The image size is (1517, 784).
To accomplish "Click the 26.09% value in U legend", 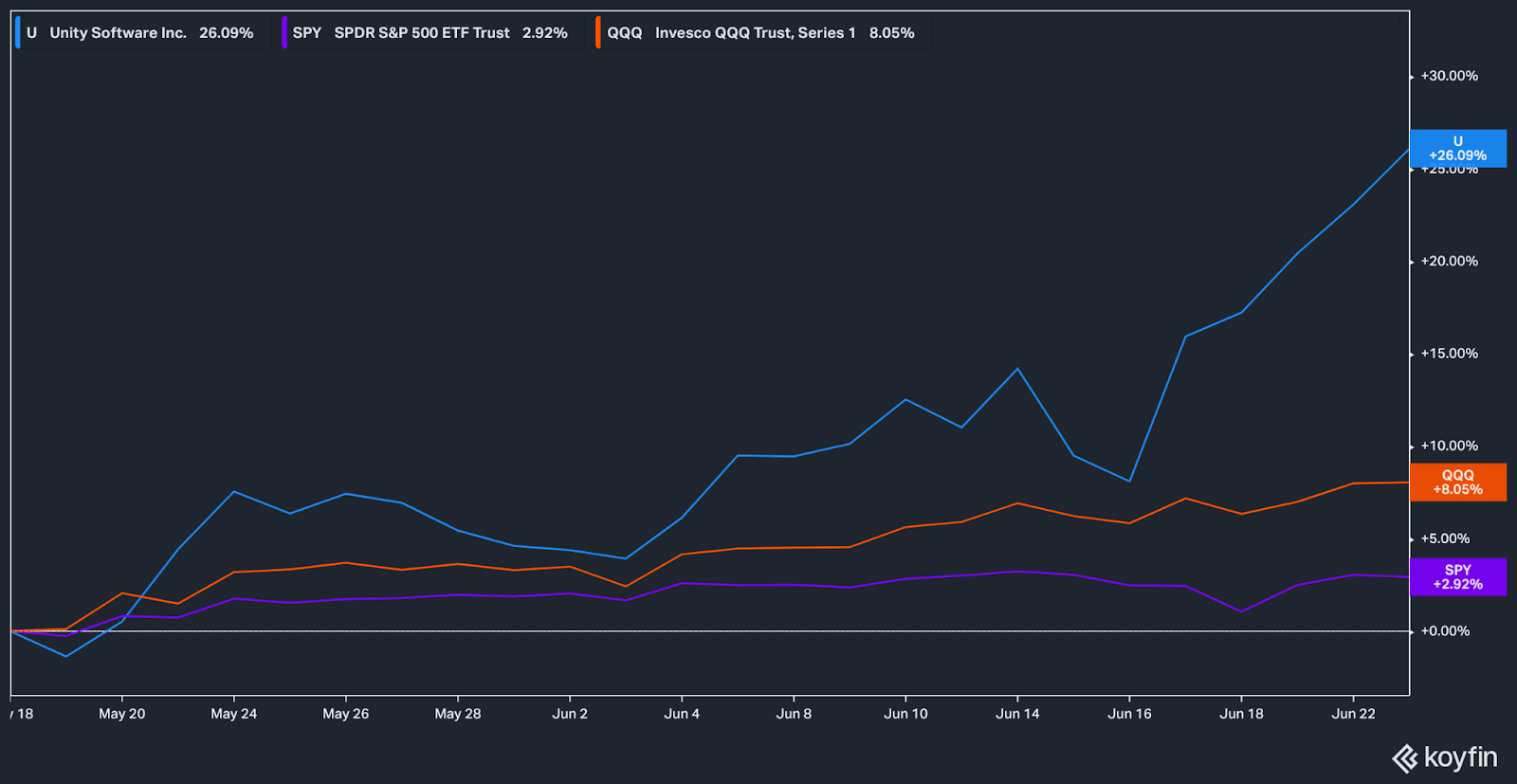I will point(227,32).
